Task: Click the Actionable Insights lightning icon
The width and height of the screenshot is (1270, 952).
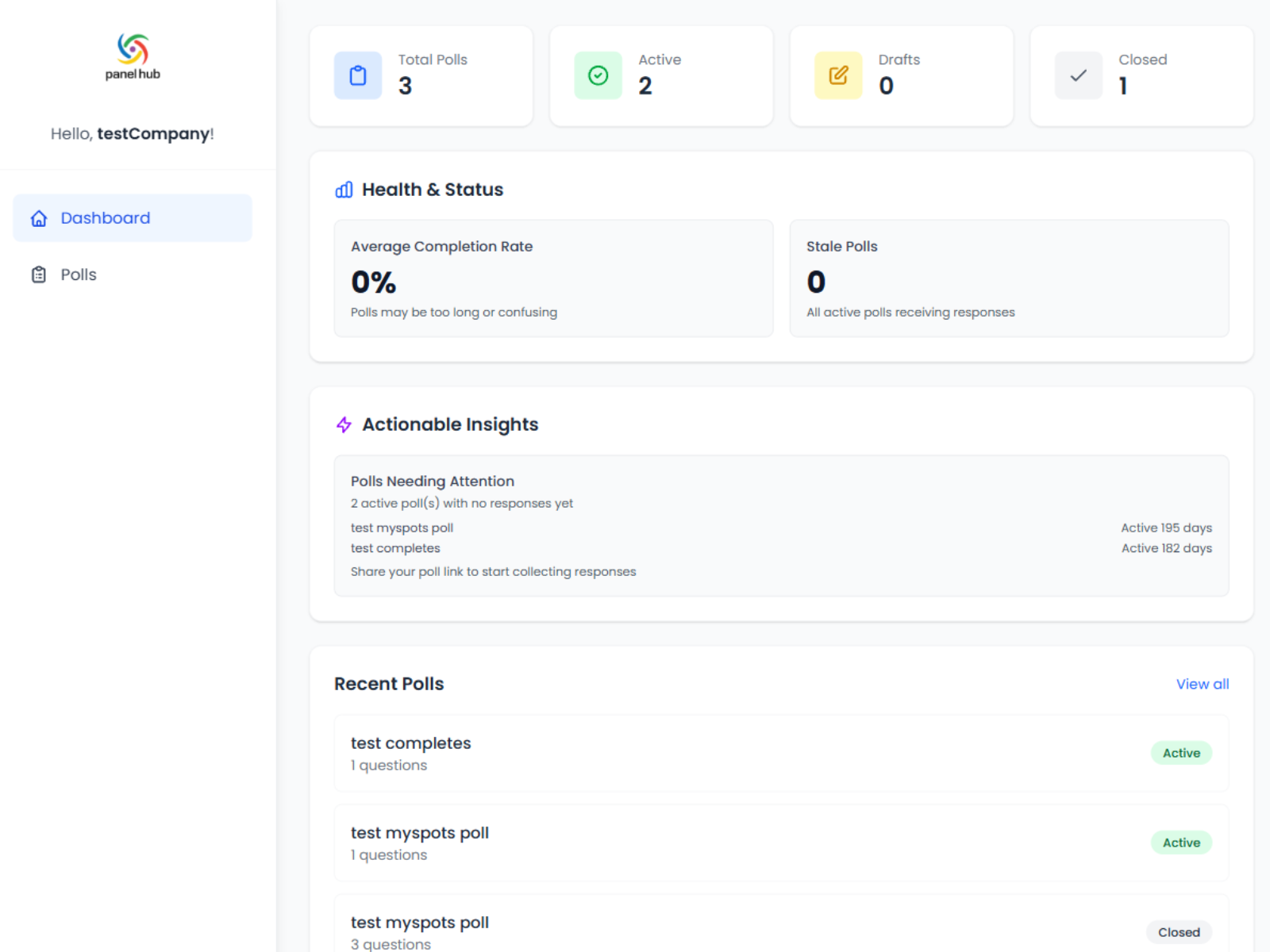Action: click(x=344, y=424)
